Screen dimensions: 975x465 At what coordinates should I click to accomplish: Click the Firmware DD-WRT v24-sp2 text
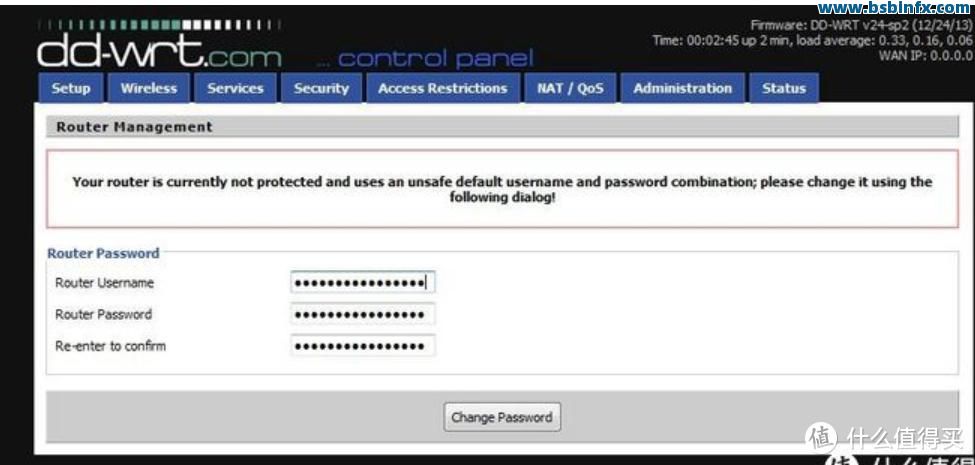pos(861,25)
